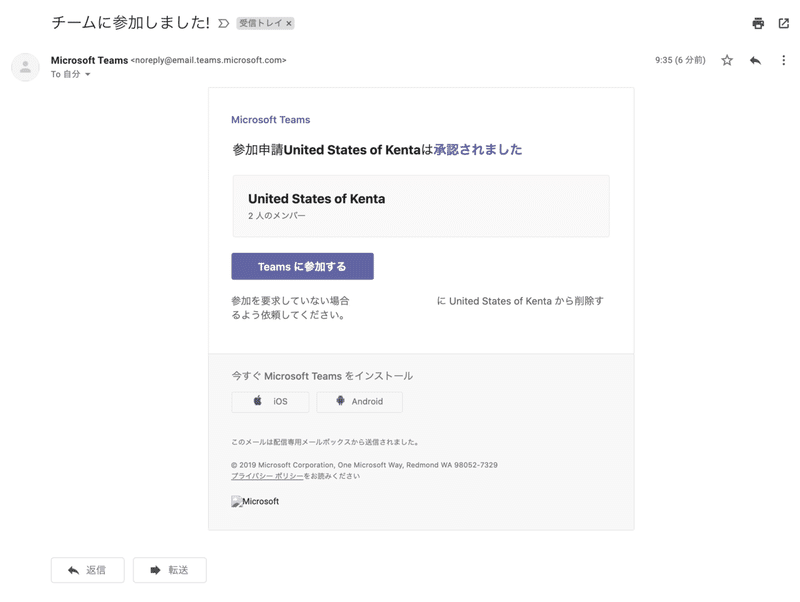Click the sender avatar icon
The image size is (800, 602).
(25, 67)
